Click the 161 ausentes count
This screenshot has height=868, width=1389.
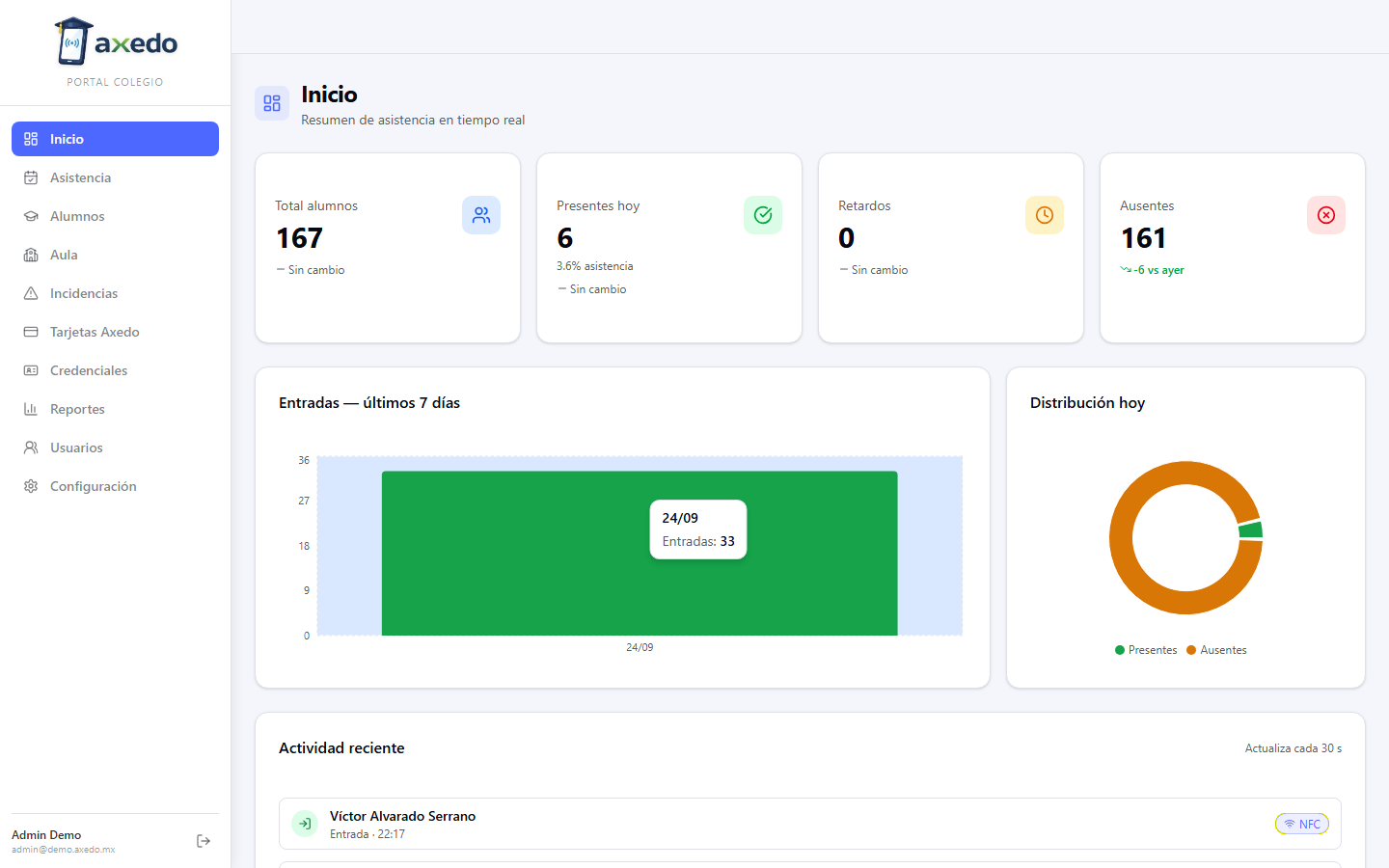tap(1144, 238)
